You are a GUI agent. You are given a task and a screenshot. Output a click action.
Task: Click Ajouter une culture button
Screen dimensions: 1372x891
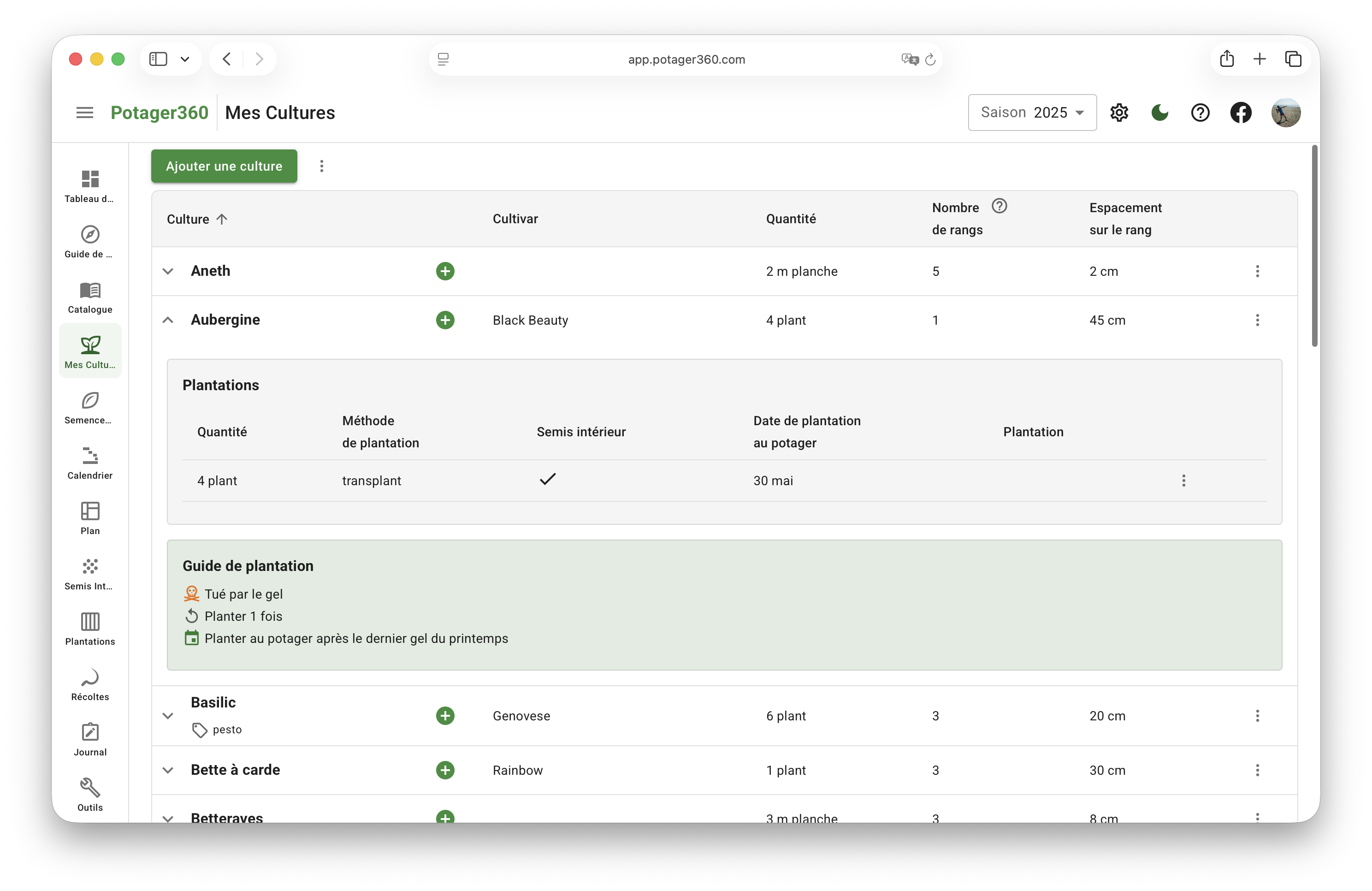click(224, 166)
